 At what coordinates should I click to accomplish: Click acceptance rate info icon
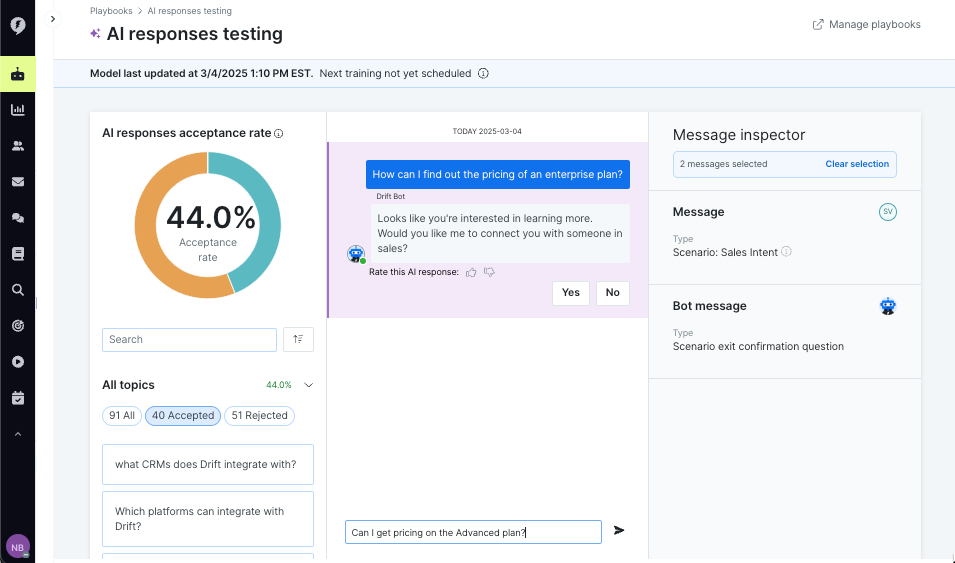point(278,133)
